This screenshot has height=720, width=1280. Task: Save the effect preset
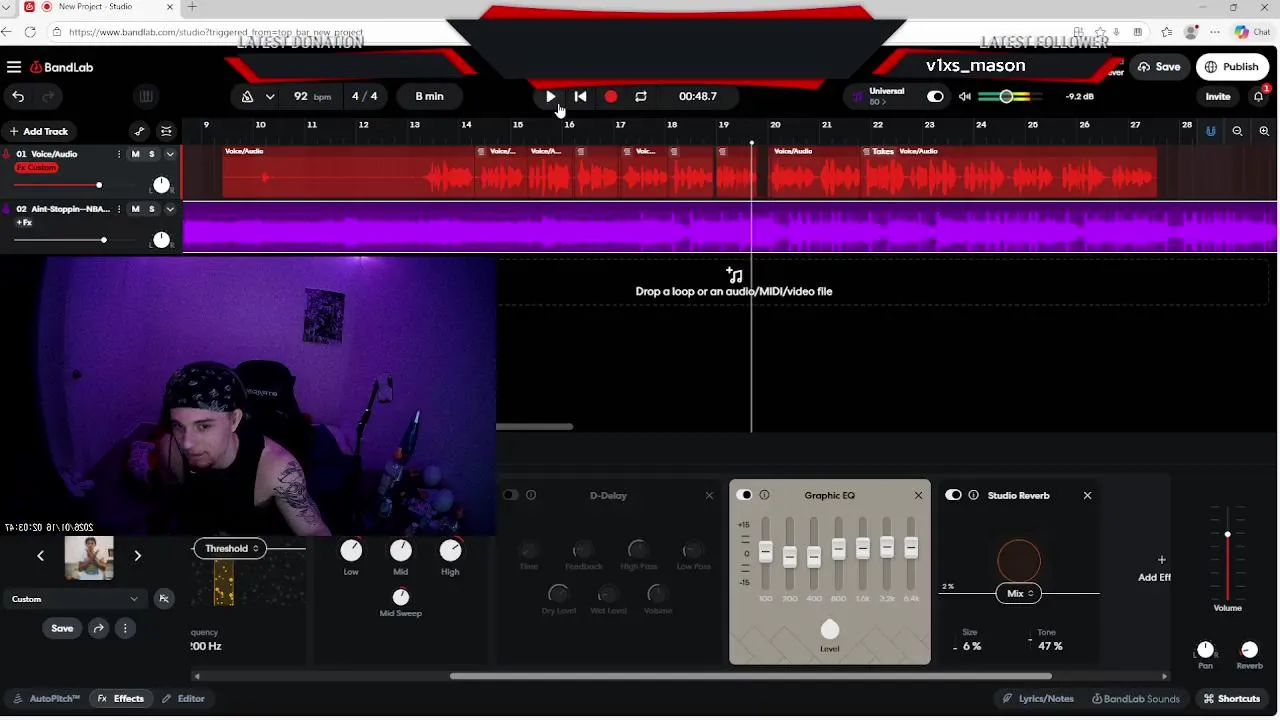pyautogui.click(x=62, y=628)
